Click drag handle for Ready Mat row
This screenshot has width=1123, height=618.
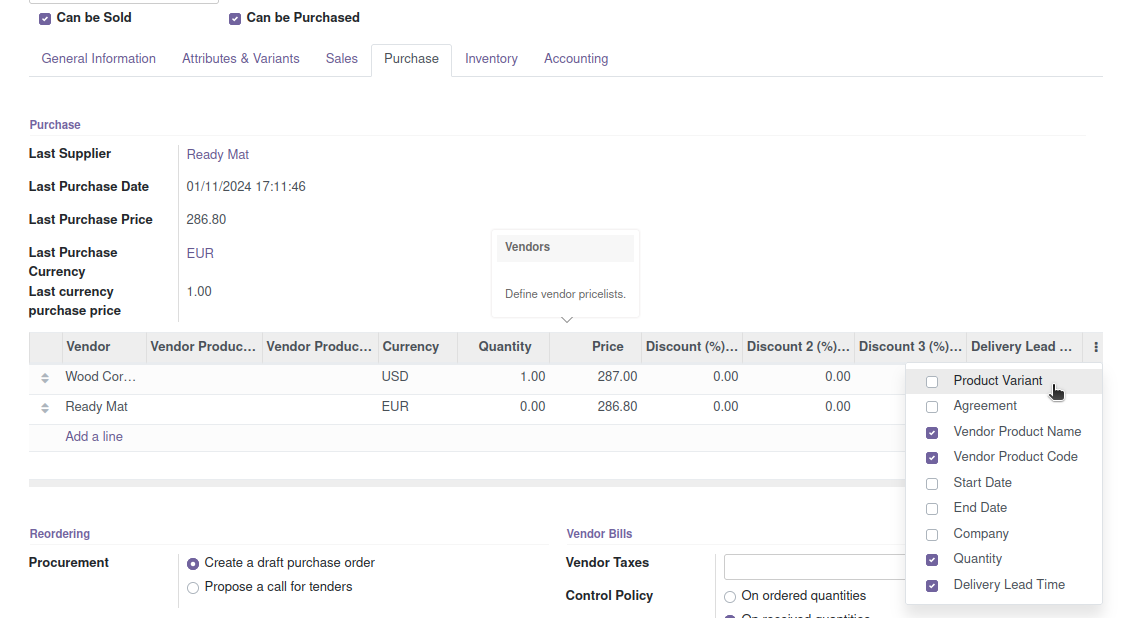point(45,408)
